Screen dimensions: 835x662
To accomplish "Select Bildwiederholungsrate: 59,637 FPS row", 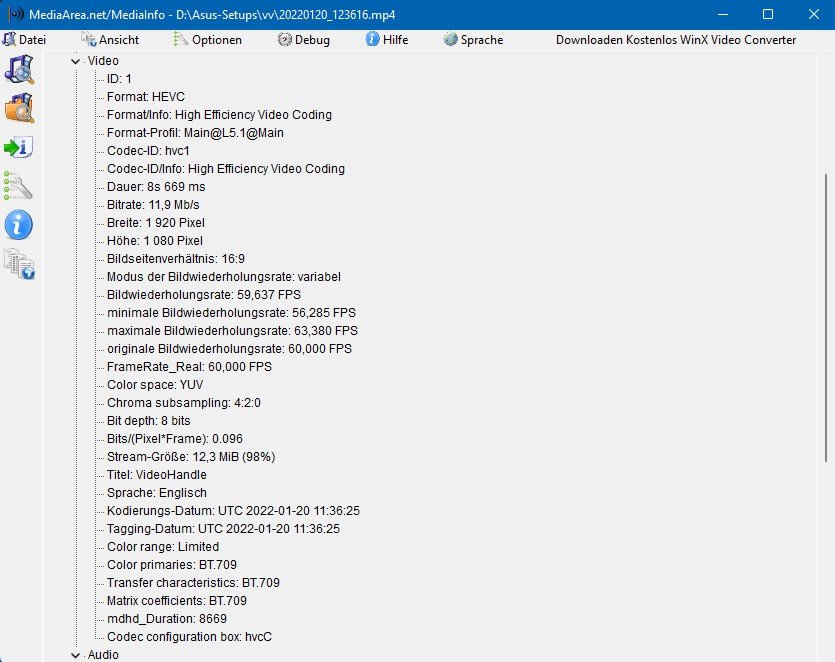I will pos(204,295).
